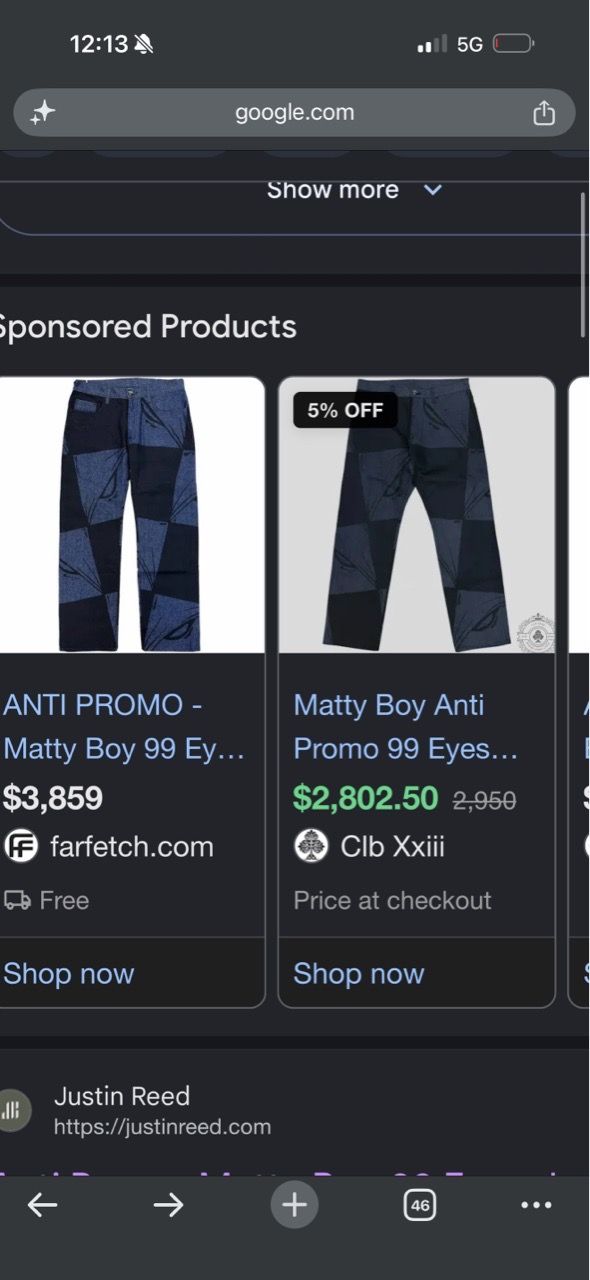This screenshot has width=590, height=1280.
Task: Go forward with the right arrow
Action: pos(168,1205)
